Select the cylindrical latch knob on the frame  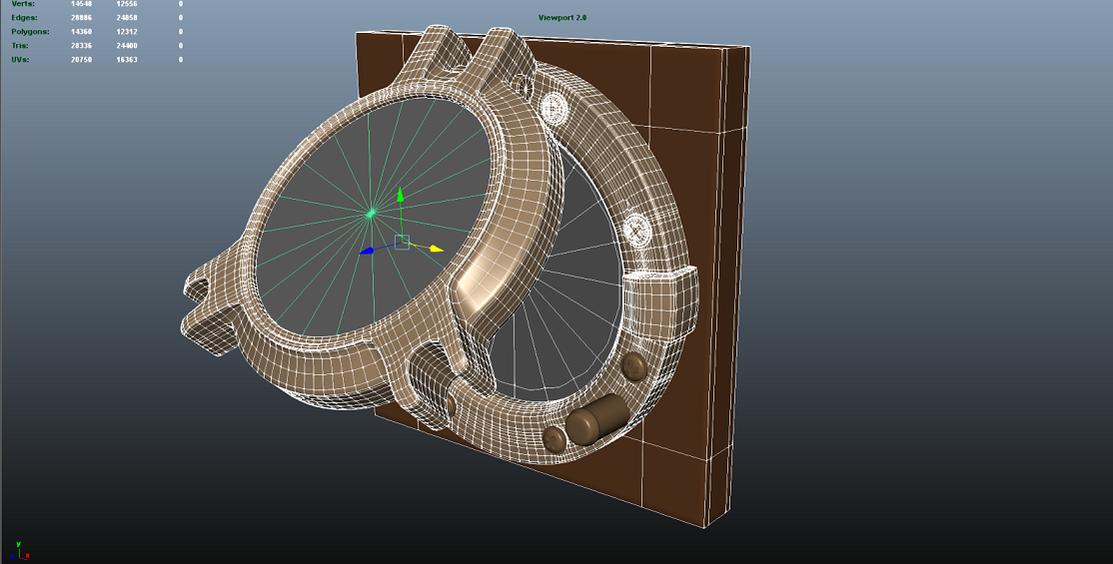[597, 419]
